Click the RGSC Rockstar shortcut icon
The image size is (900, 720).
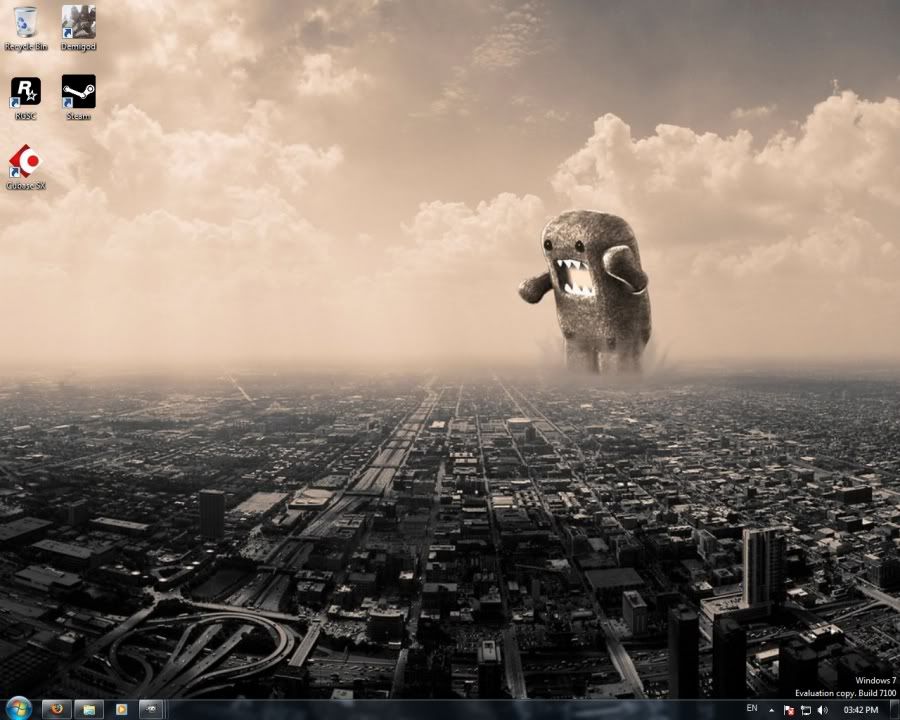(x=26, y=93)
